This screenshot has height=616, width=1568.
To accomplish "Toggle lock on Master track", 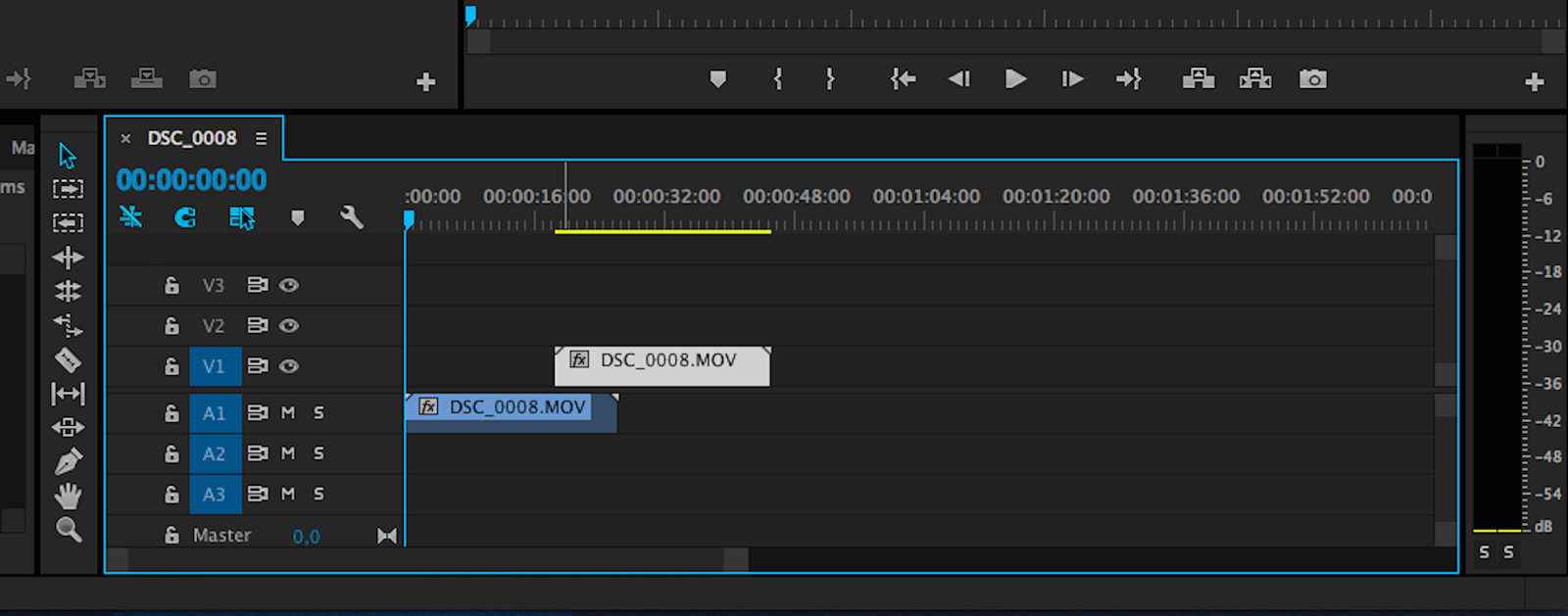I will 171,535.
